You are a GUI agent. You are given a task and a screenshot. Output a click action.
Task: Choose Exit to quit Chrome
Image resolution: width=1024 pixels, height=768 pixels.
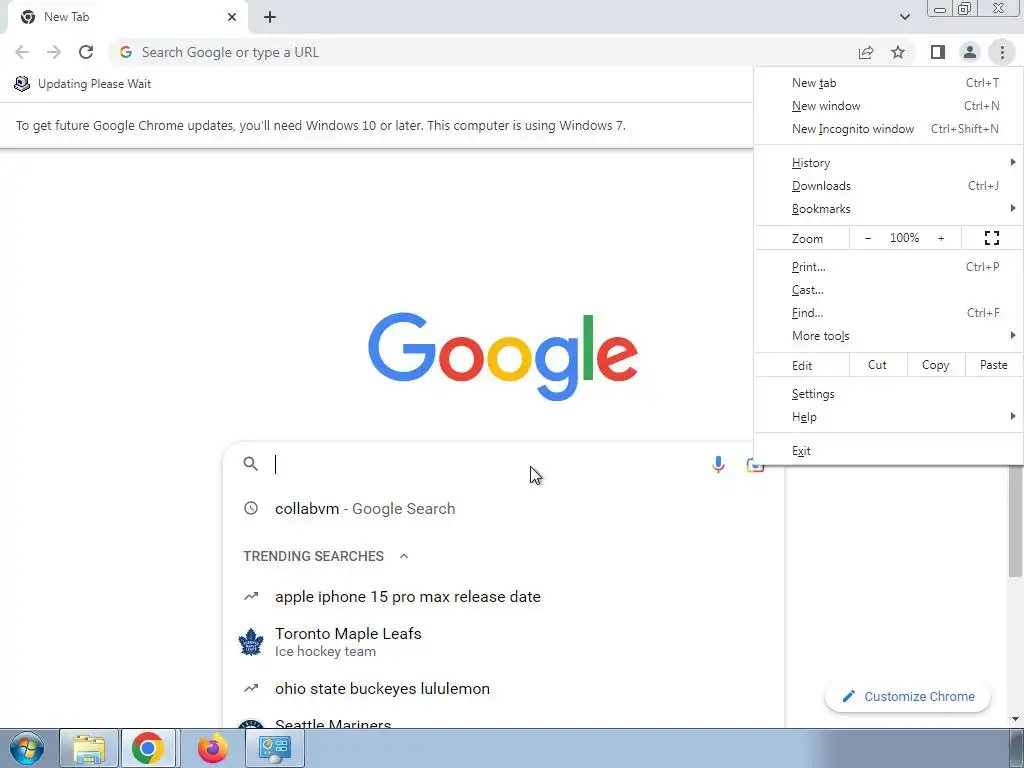[888, 451]
